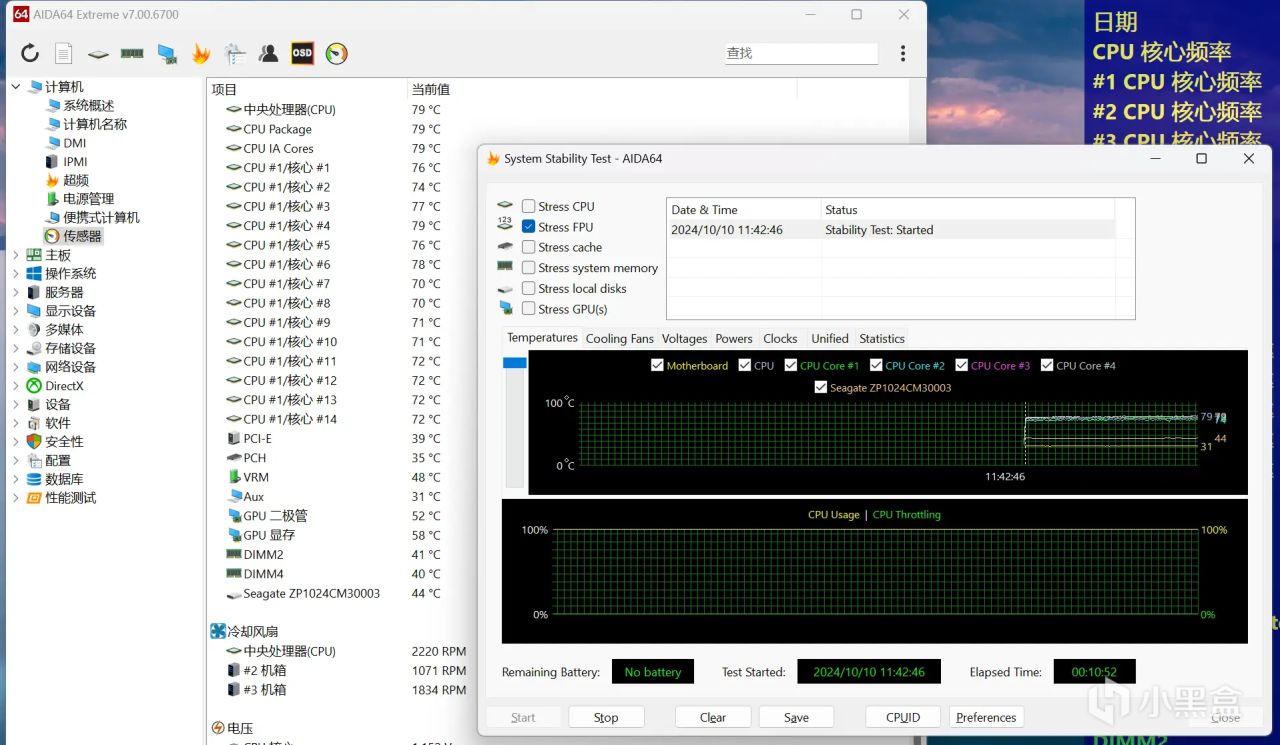Open the Report page icon in toolbar
This screenshot has width=1280, height=745.
[x=64, y=54]
